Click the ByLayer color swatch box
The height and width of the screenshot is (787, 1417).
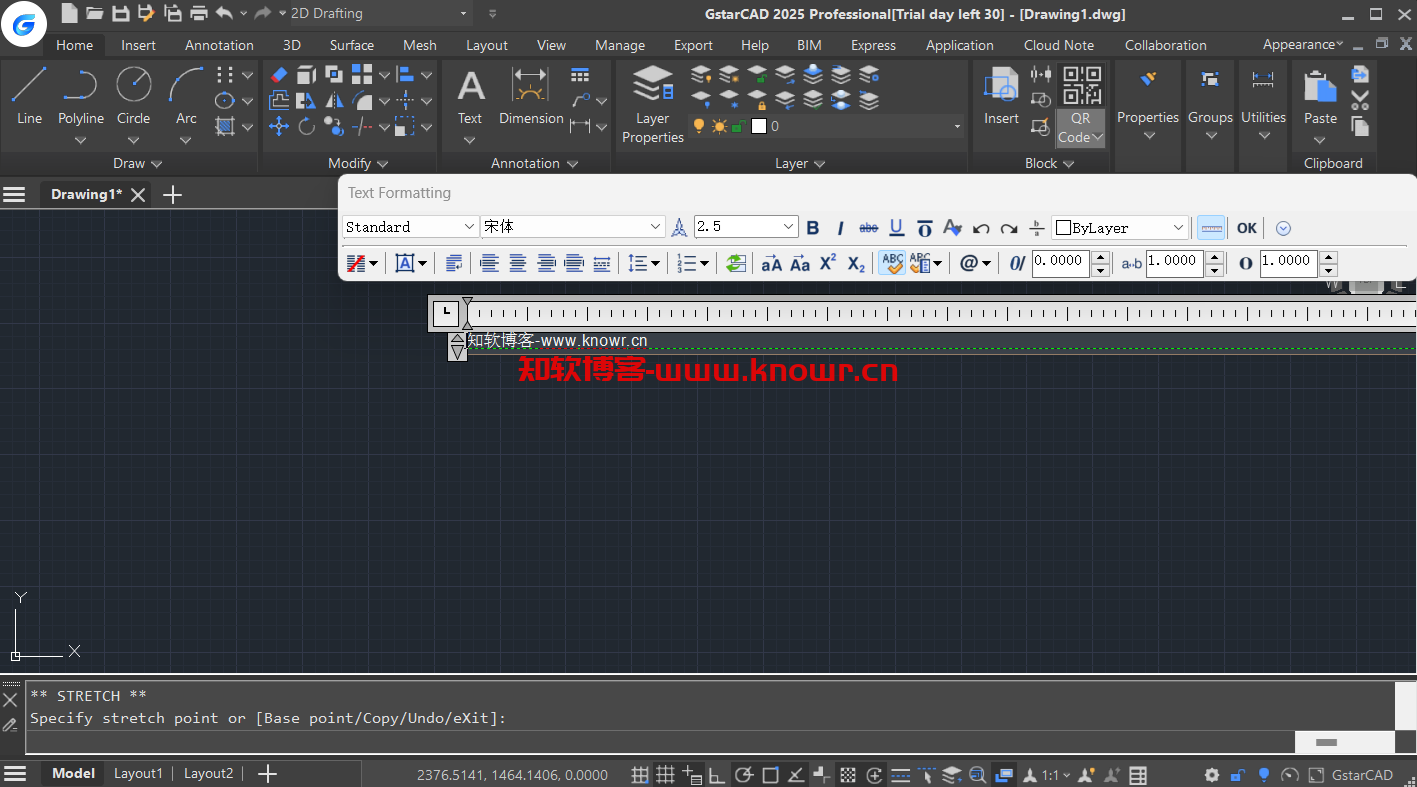tap(1063, 228)
